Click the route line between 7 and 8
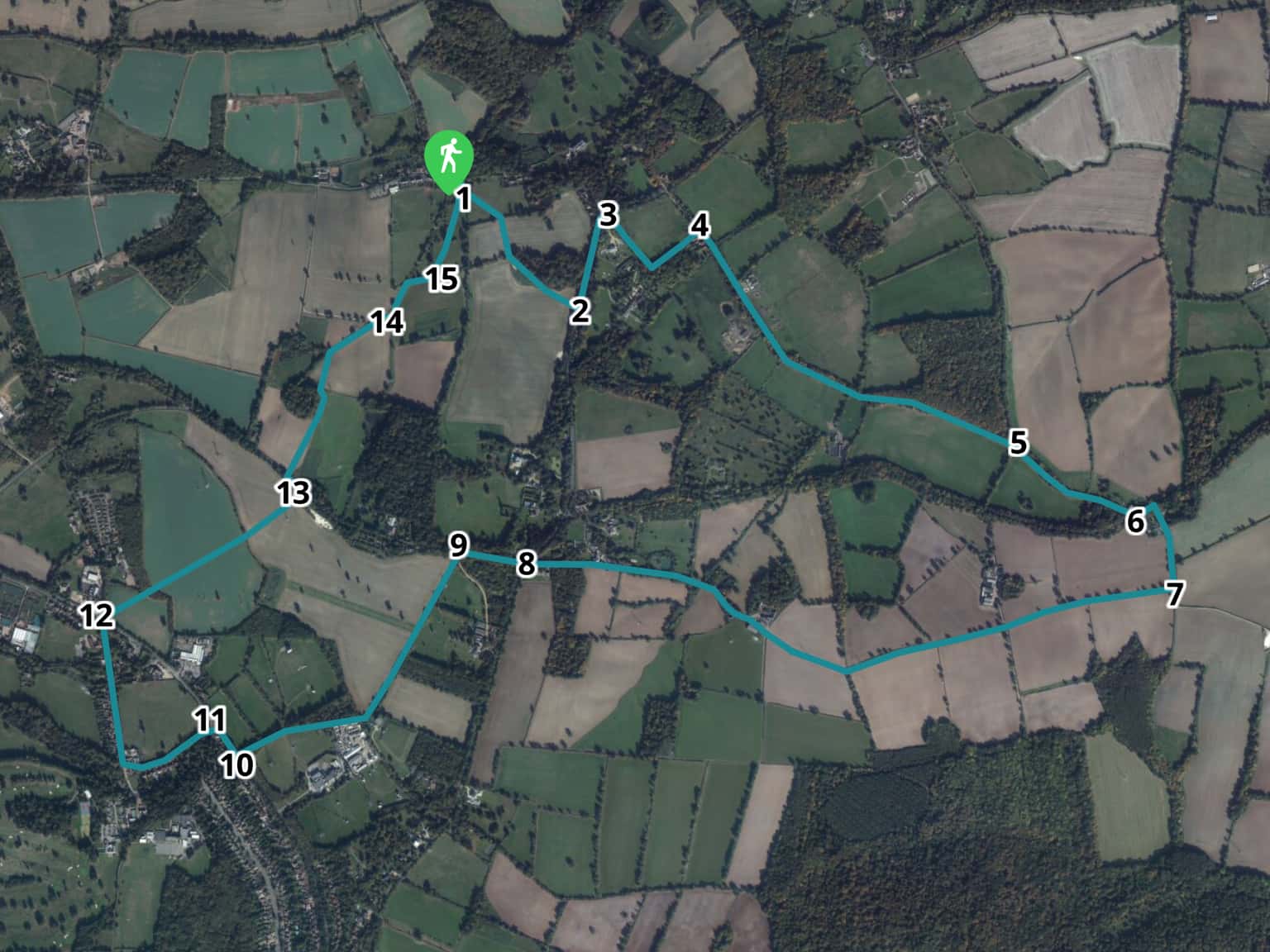 847,671
